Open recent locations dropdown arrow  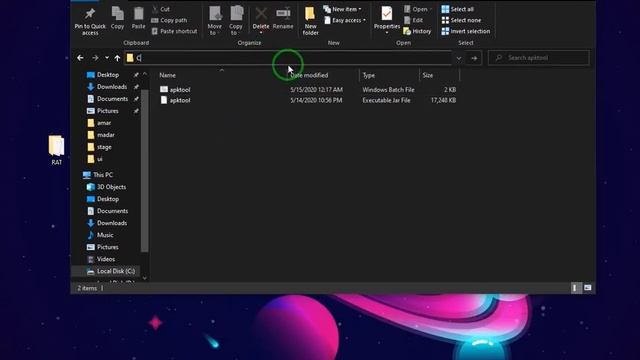click(107, 58)
